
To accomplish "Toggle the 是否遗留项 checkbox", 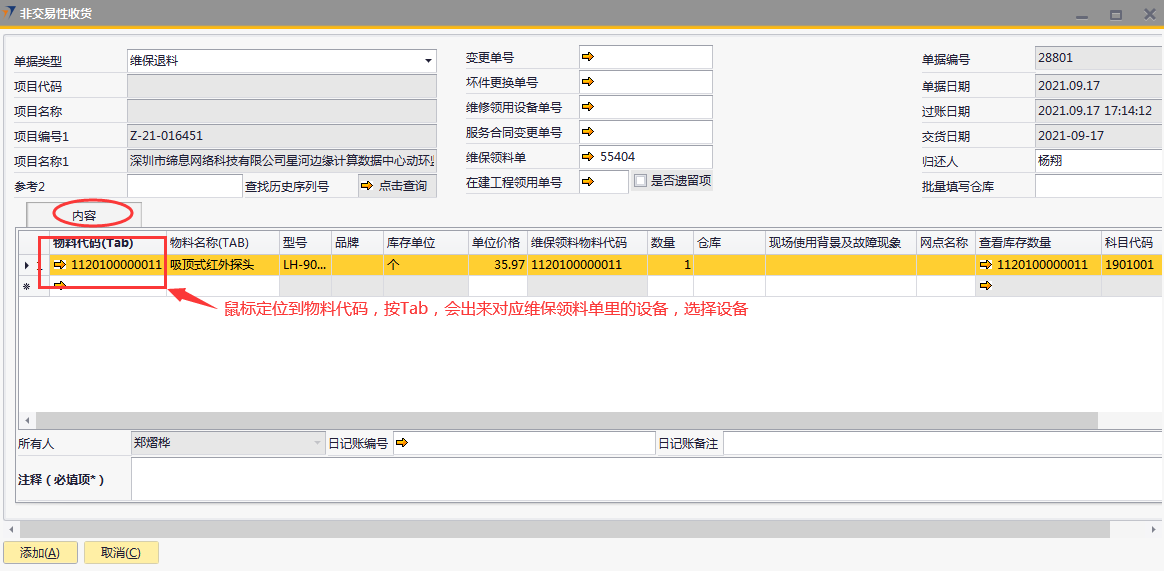I will 640,181.
